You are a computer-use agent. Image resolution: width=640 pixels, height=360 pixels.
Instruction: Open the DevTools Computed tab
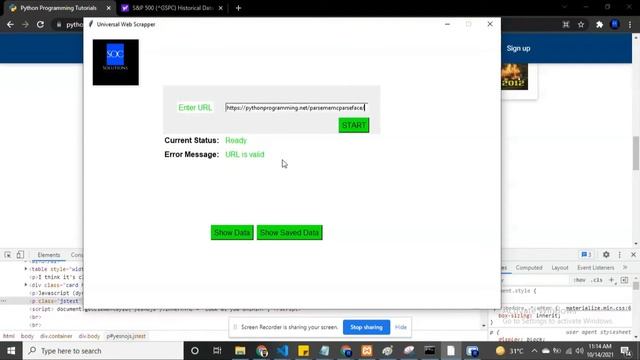coord(529,268)
